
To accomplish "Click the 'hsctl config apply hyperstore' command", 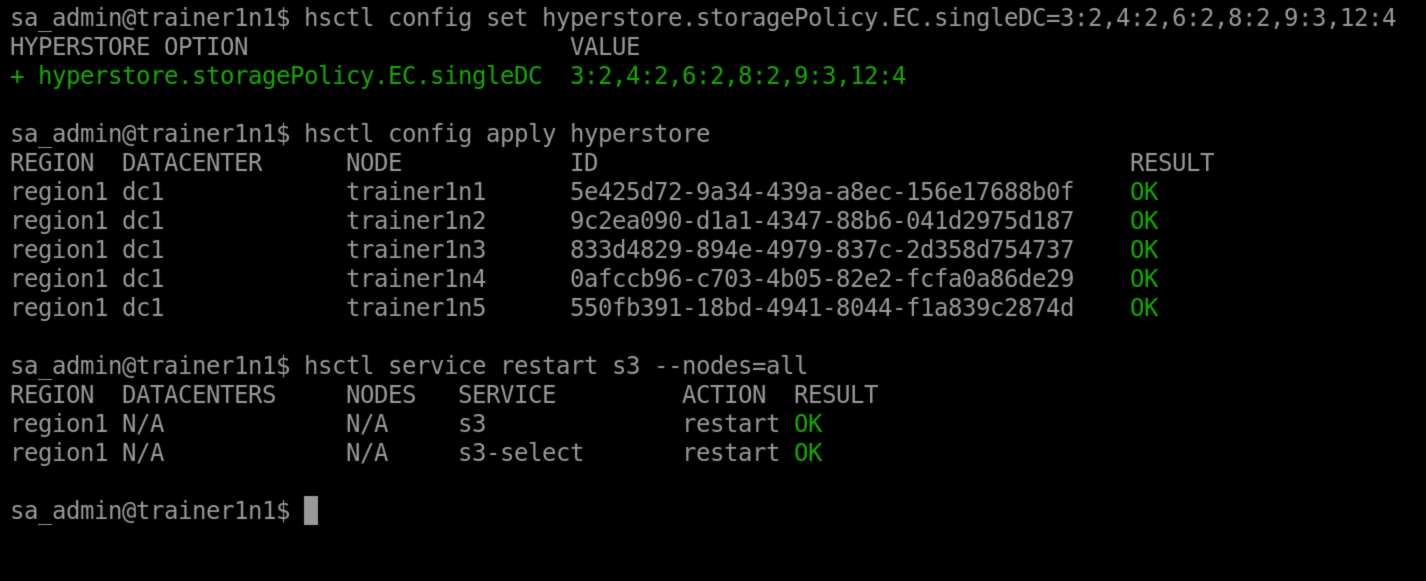I will (x=507, y=134).
